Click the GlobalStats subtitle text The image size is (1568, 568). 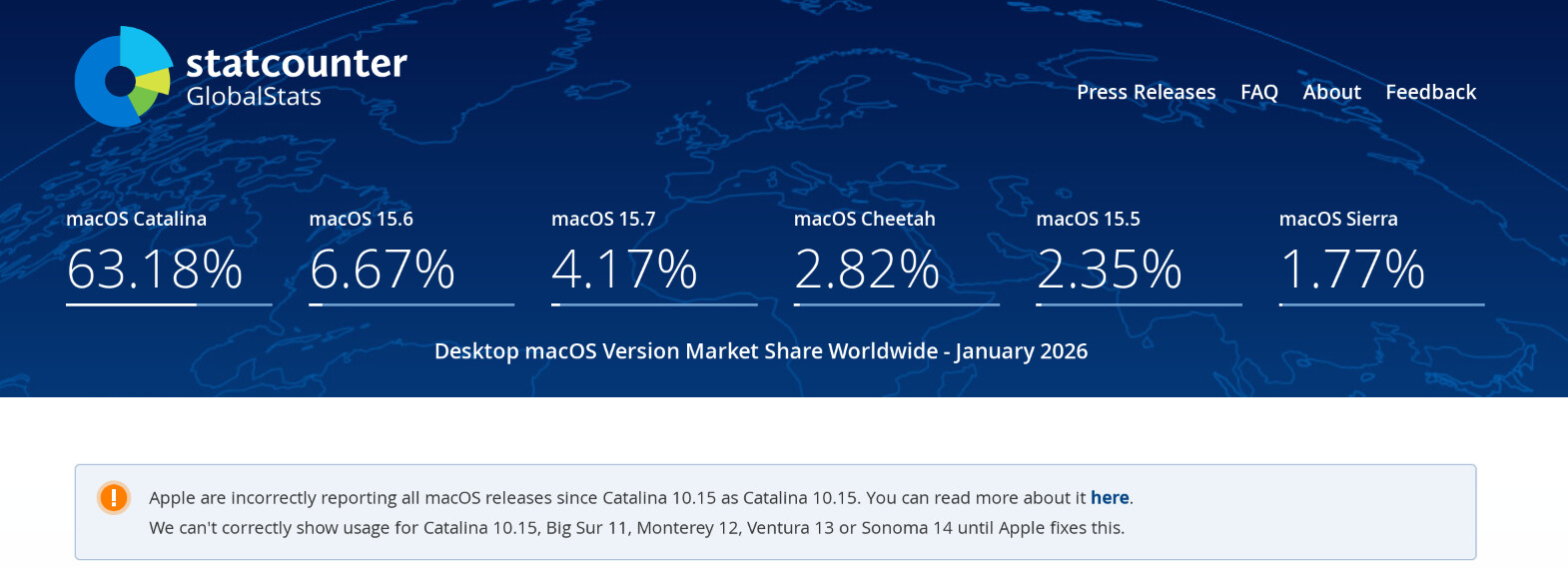254,97
